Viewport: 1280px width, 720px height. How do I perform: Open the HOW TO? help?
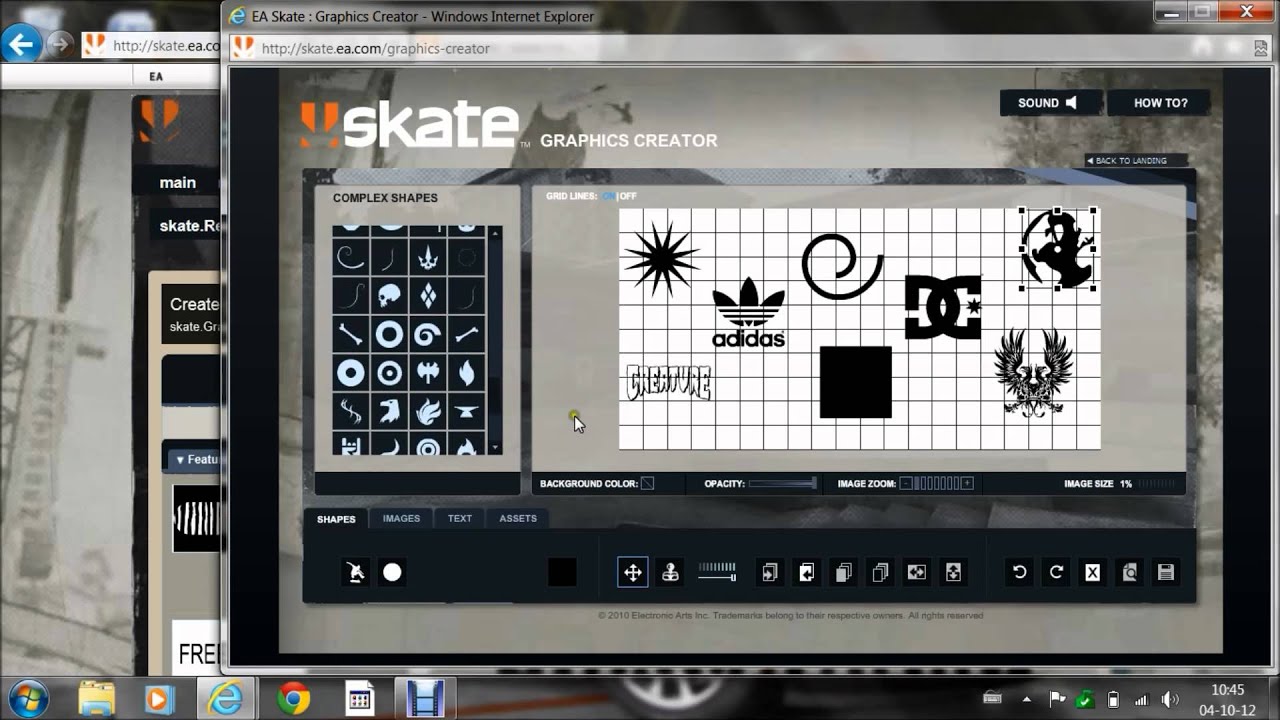click(x=1160, y=103)
